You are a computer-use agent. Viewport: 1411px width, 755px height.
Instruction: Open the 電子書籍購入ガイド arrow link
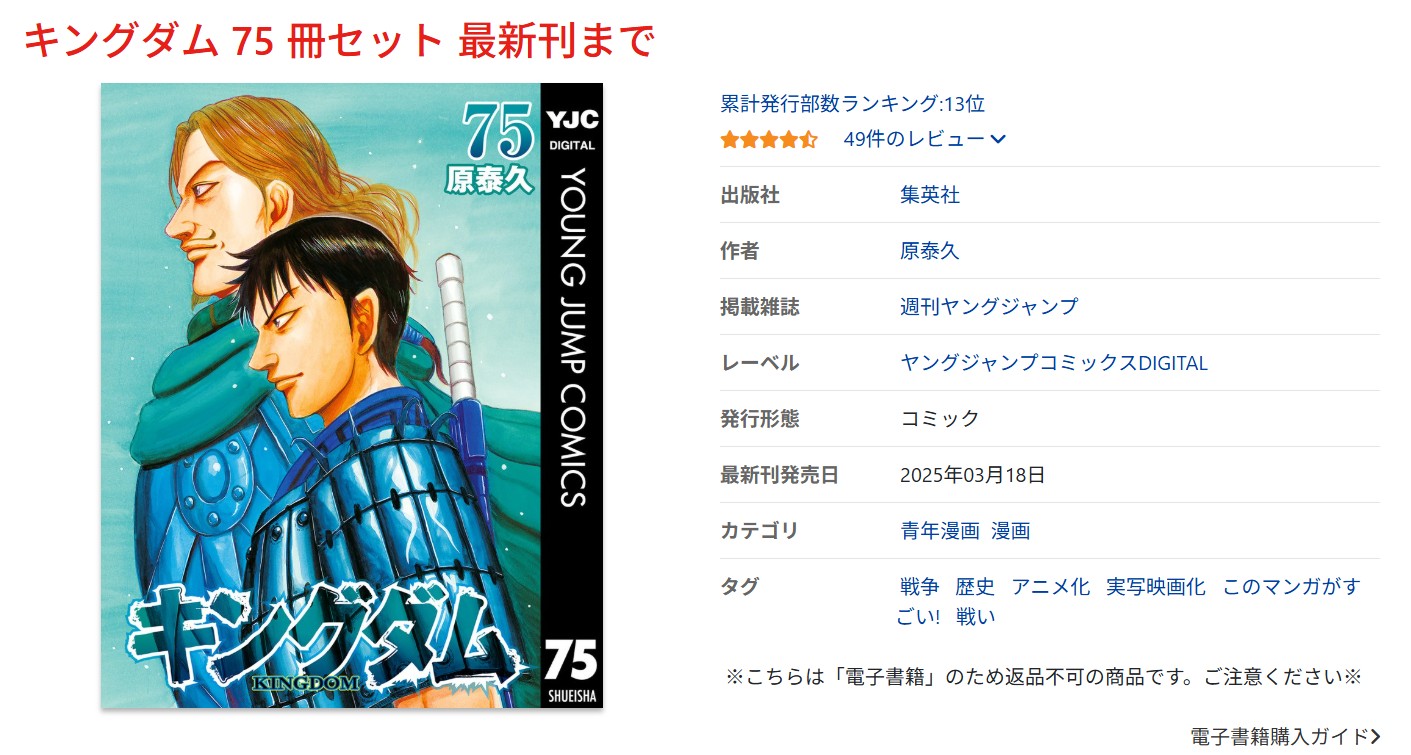tap(1286, 737)
